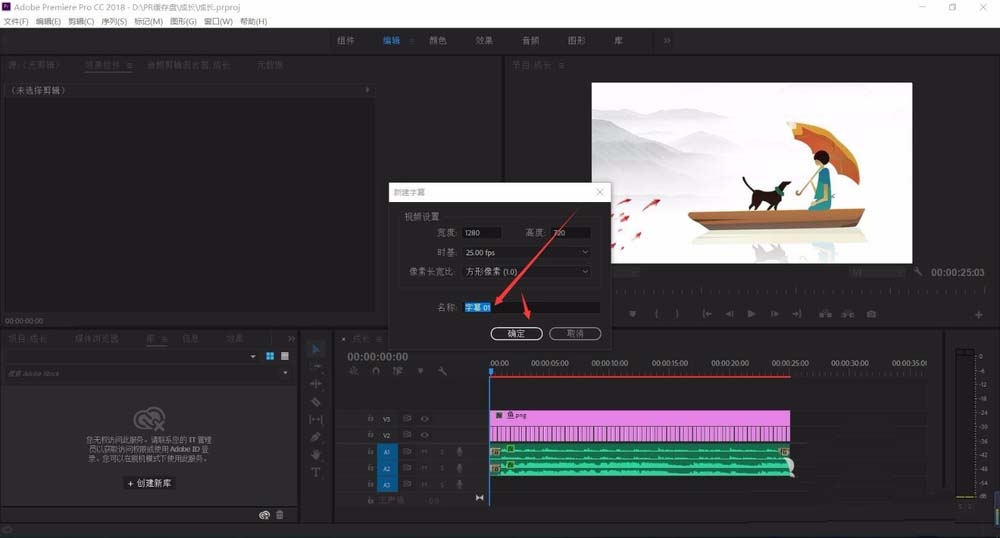1000x538 pixels.
Task: Open the 文件(F) menu
Action: tap(16, 21)
